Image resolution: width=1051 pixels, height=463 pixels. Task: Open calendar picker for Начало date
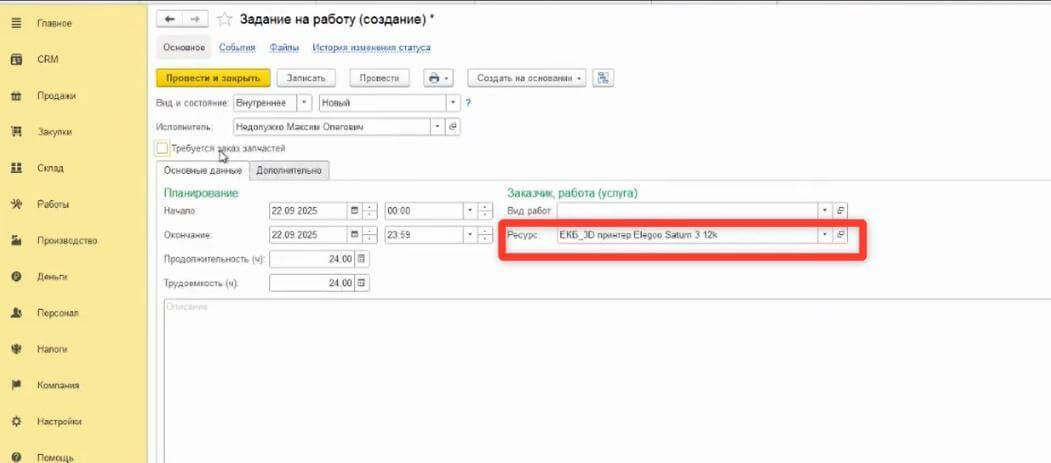point(354,211)
